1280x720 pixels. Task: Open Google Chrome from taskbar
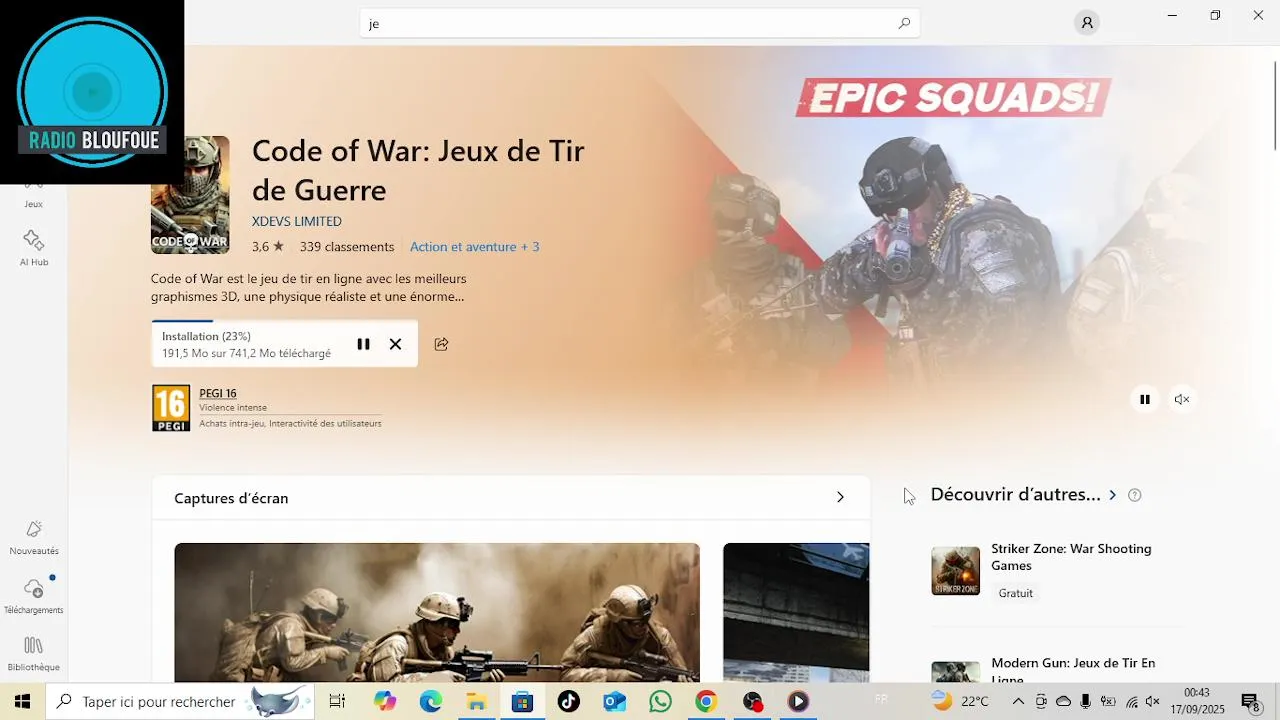706,701
